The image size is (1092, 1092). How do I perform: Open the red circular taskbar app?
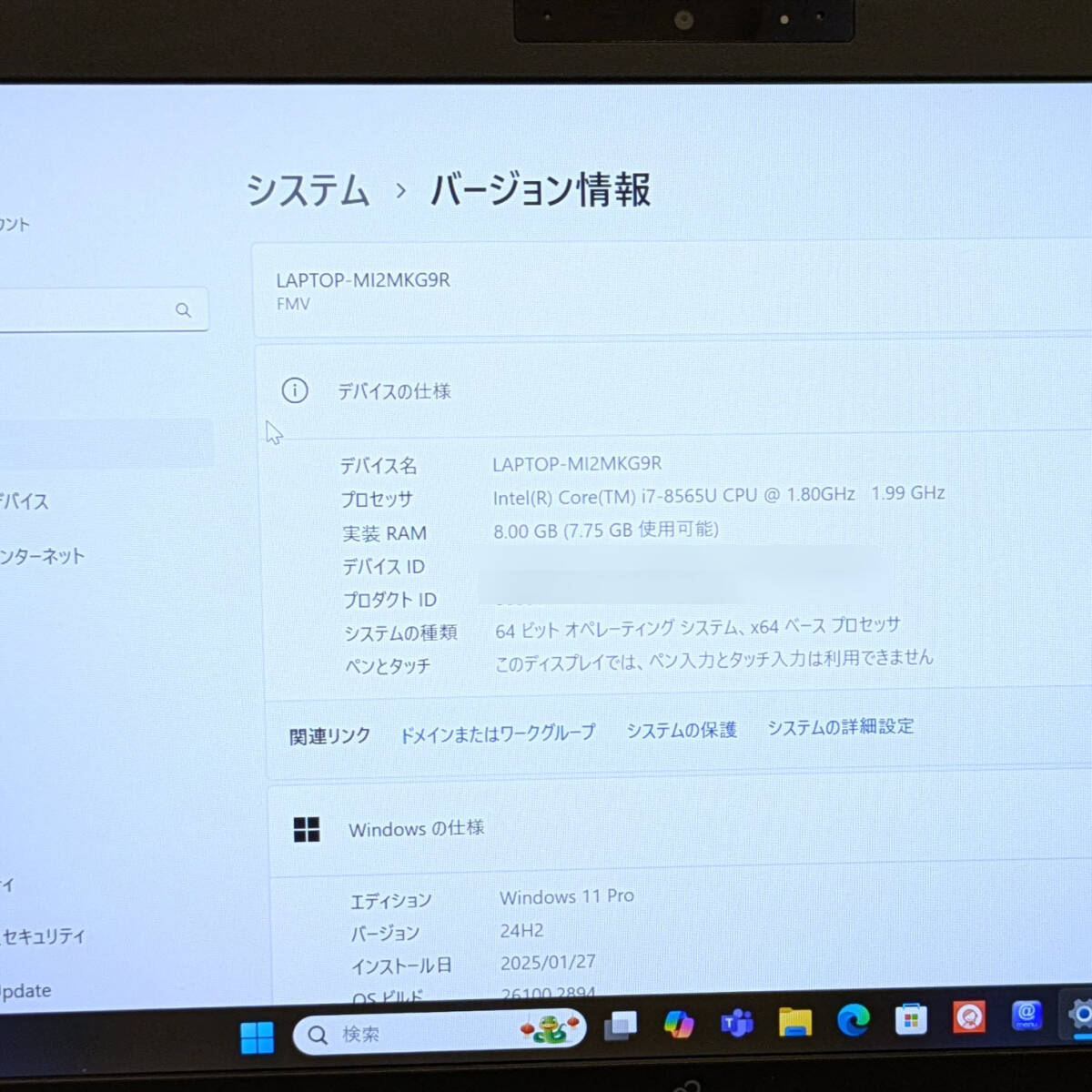(x=969, y=1016)
